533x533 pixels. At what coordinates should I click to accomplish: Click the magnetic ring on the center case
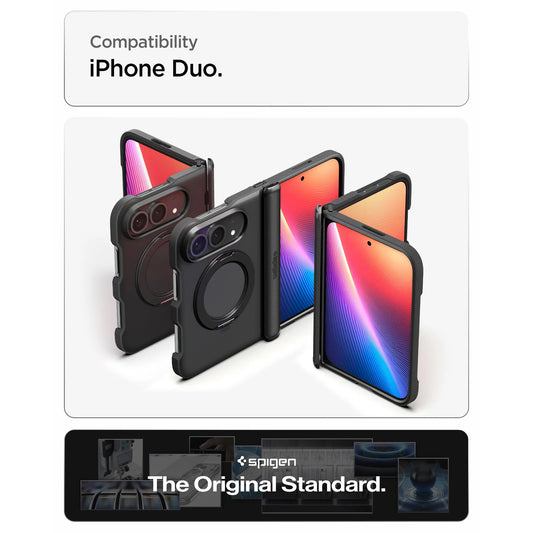tap(224, 290)
